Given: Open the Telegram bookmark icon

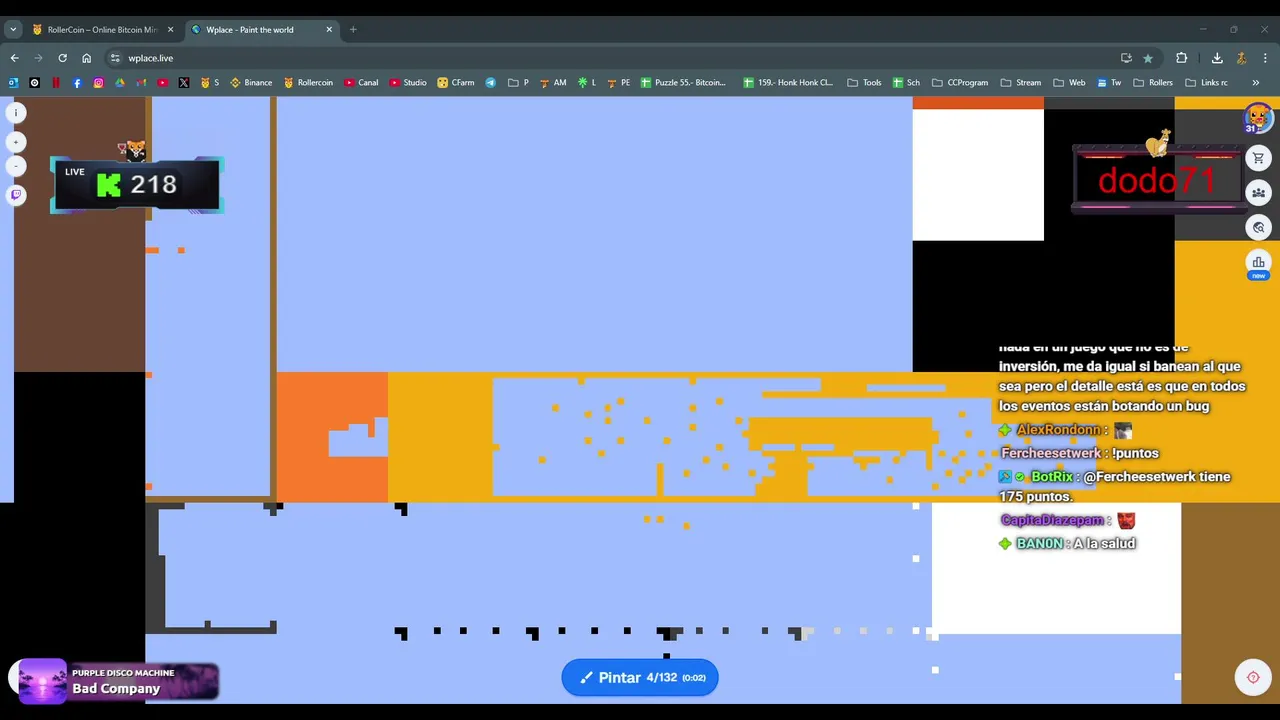Looking at the screenshot, I should tap(490, 83).
